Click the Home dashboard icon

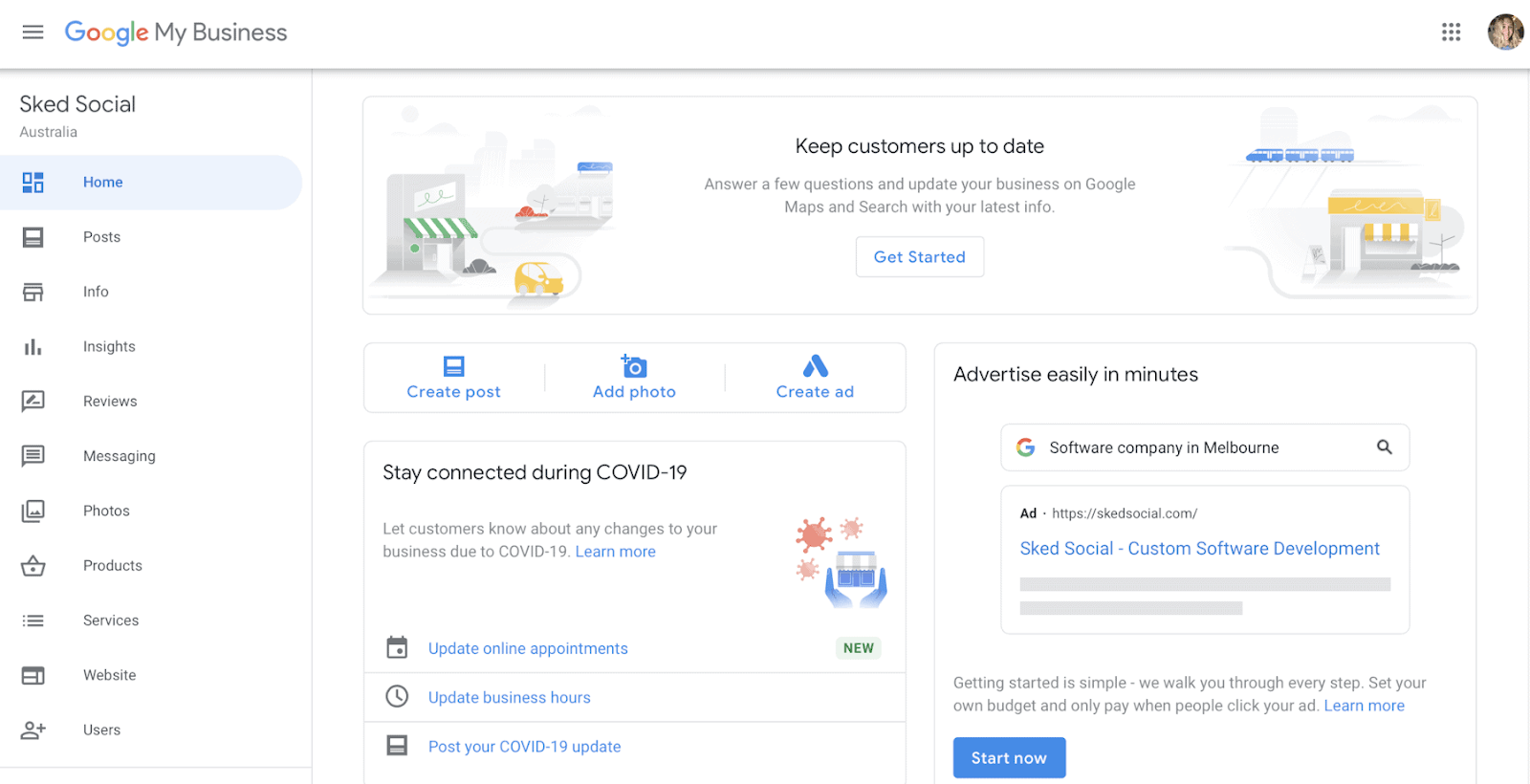point(33,183)
